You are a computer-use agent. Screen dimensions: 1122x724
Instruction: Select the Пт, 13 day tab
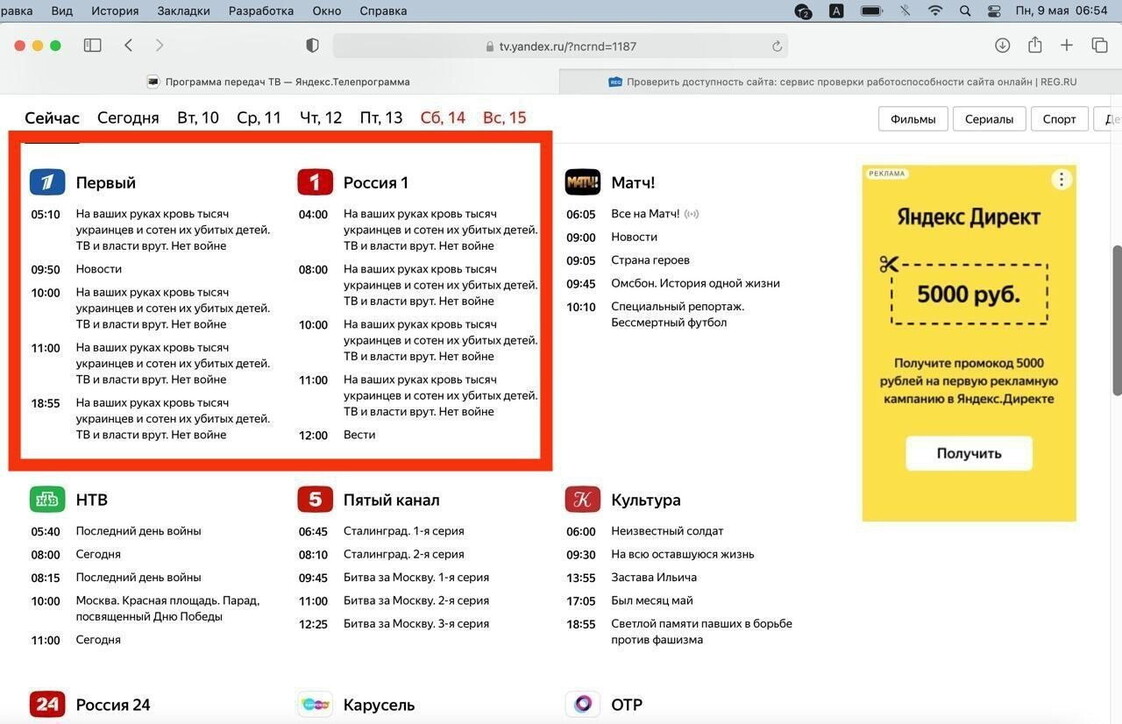381,117
